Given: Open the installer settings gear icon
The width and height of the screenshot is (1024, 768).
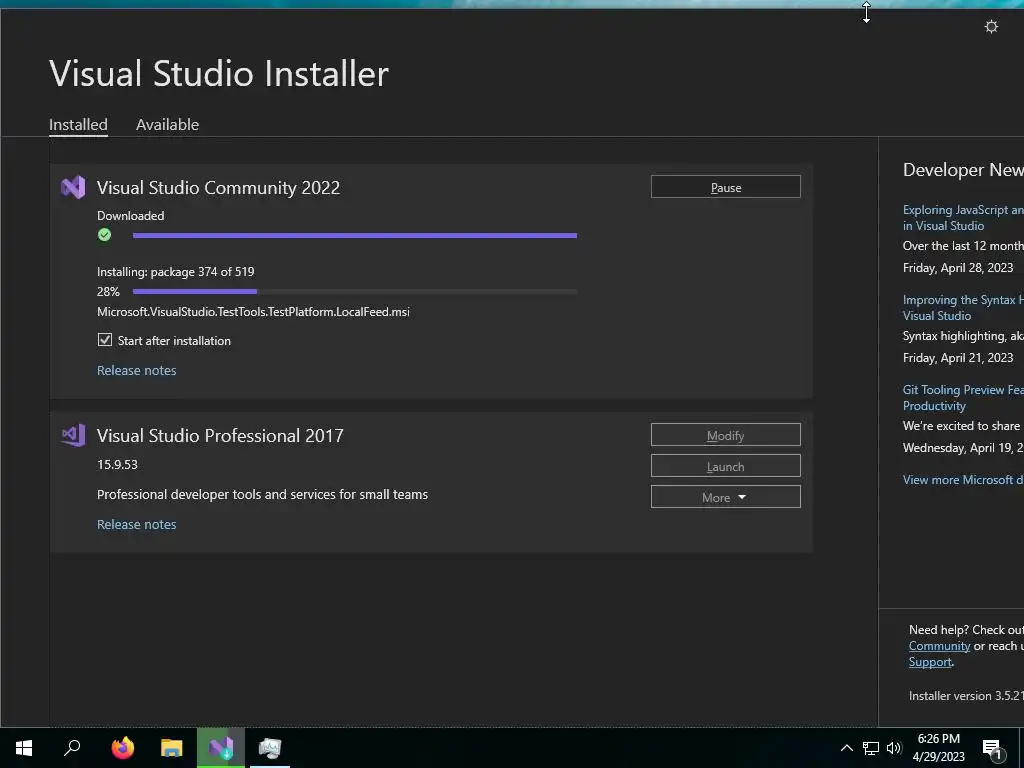Looking at the screenshot, I should 991,27.
